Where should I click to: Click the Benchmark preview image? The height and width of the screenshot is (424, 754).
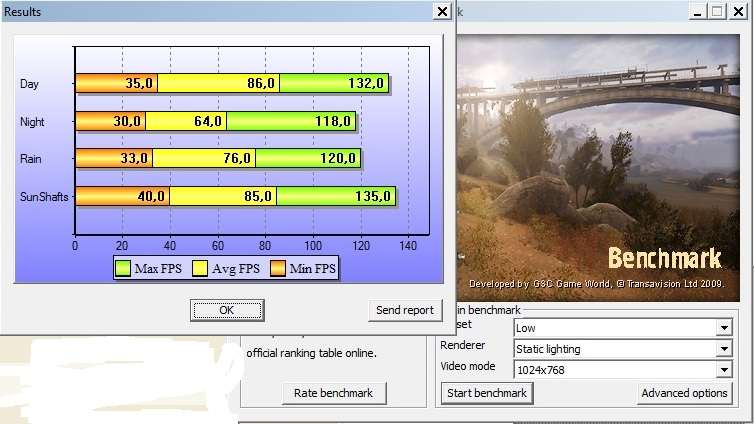tap(598, 167)
